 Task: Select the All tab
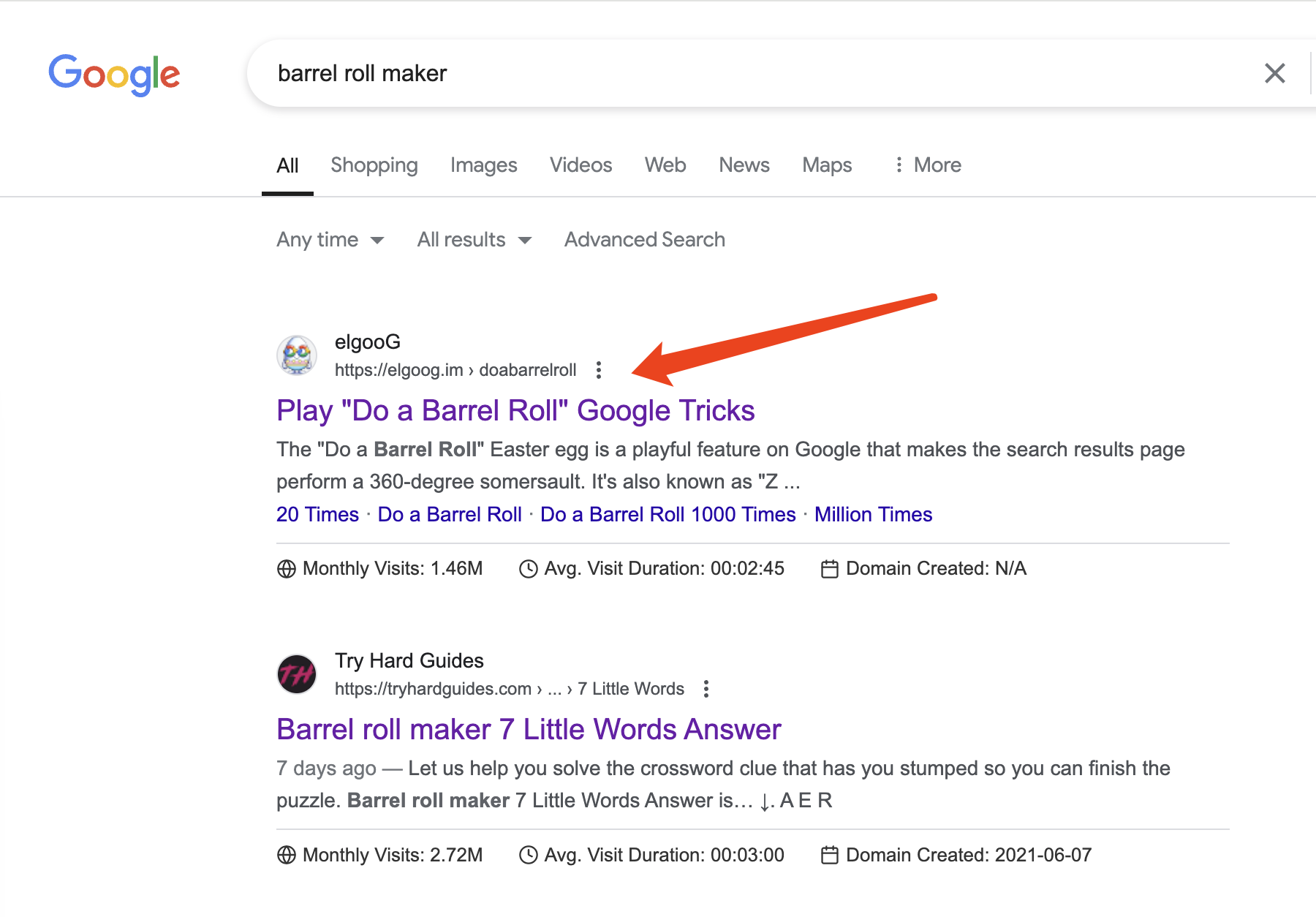click(x=287, y=165)
